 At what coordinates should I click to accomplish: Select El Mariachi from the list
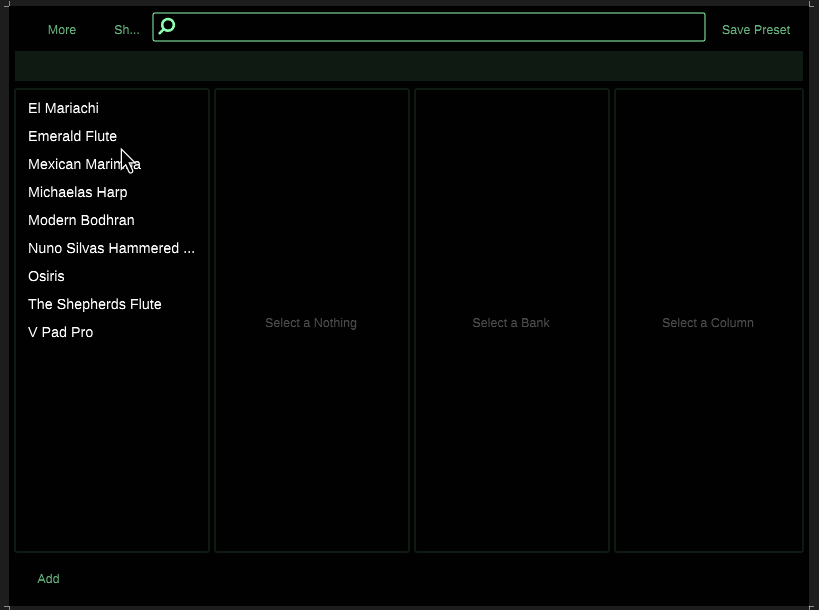tap(63, 108)
